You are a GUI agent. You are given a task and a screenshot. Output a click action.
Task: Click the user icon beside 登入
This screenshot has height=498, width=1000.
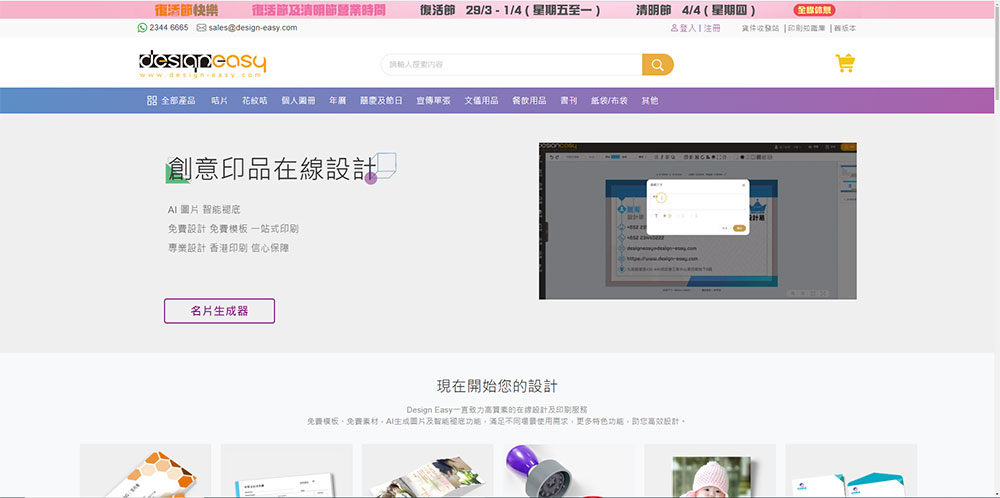[x=674, y=28]
